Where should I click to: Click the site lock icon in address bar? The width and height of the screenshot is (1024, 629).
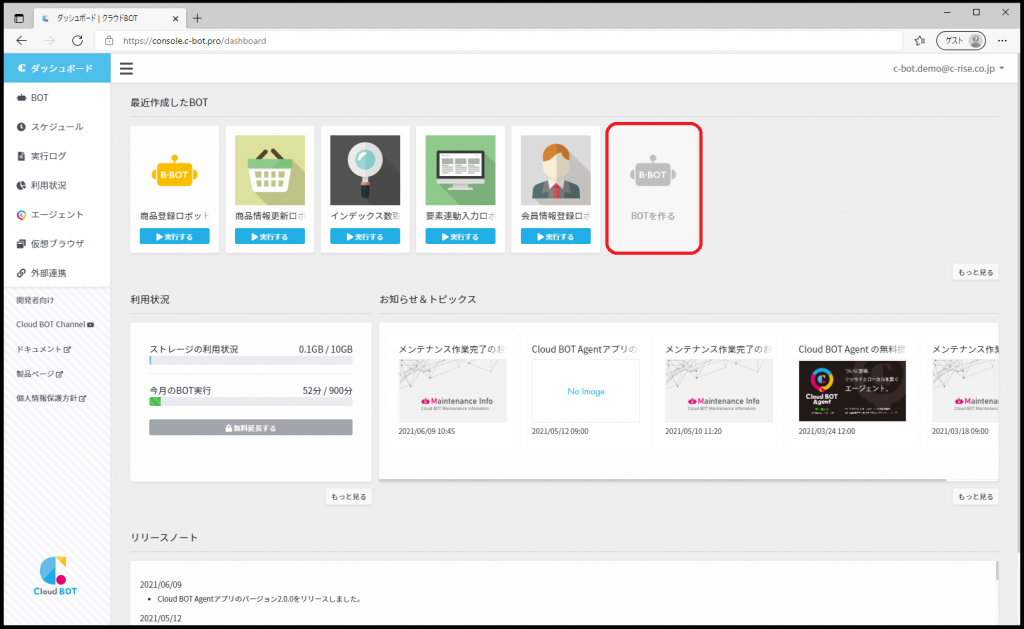(x=109, y=40)
